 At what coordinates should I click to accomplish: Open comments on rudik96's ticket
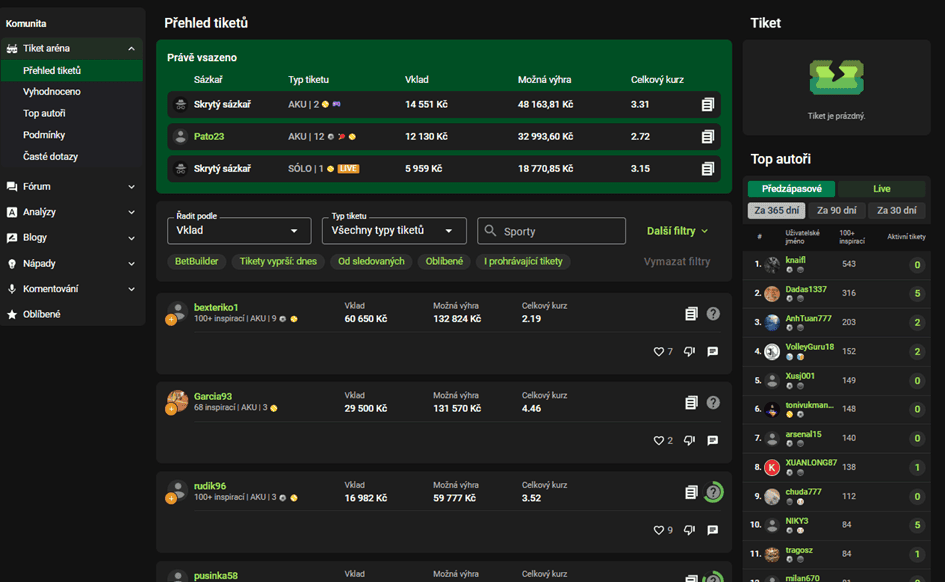(712, 531)
